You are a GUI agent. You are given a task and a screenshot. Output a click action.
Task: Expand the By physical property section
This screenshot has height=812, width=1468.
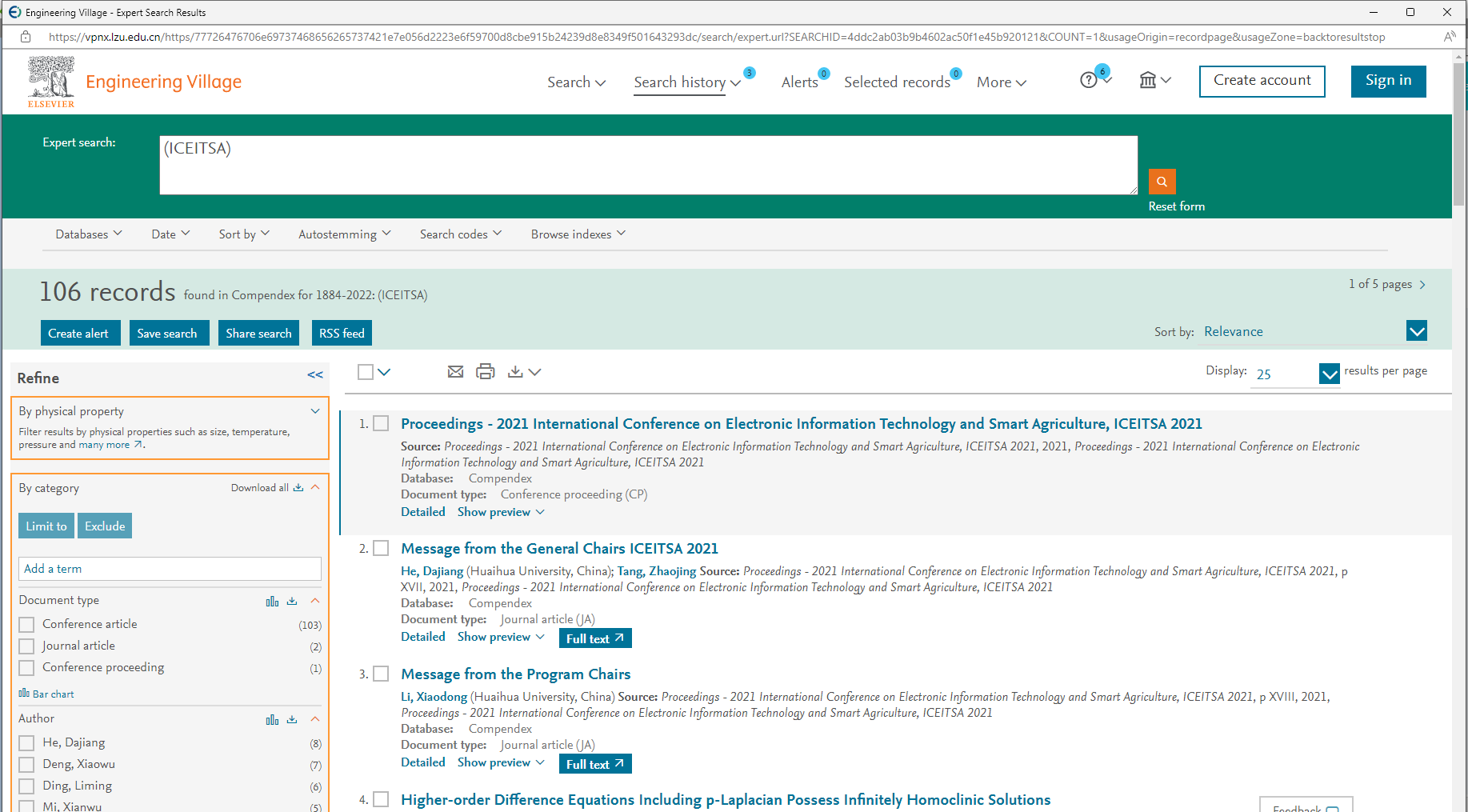[315, 411]
